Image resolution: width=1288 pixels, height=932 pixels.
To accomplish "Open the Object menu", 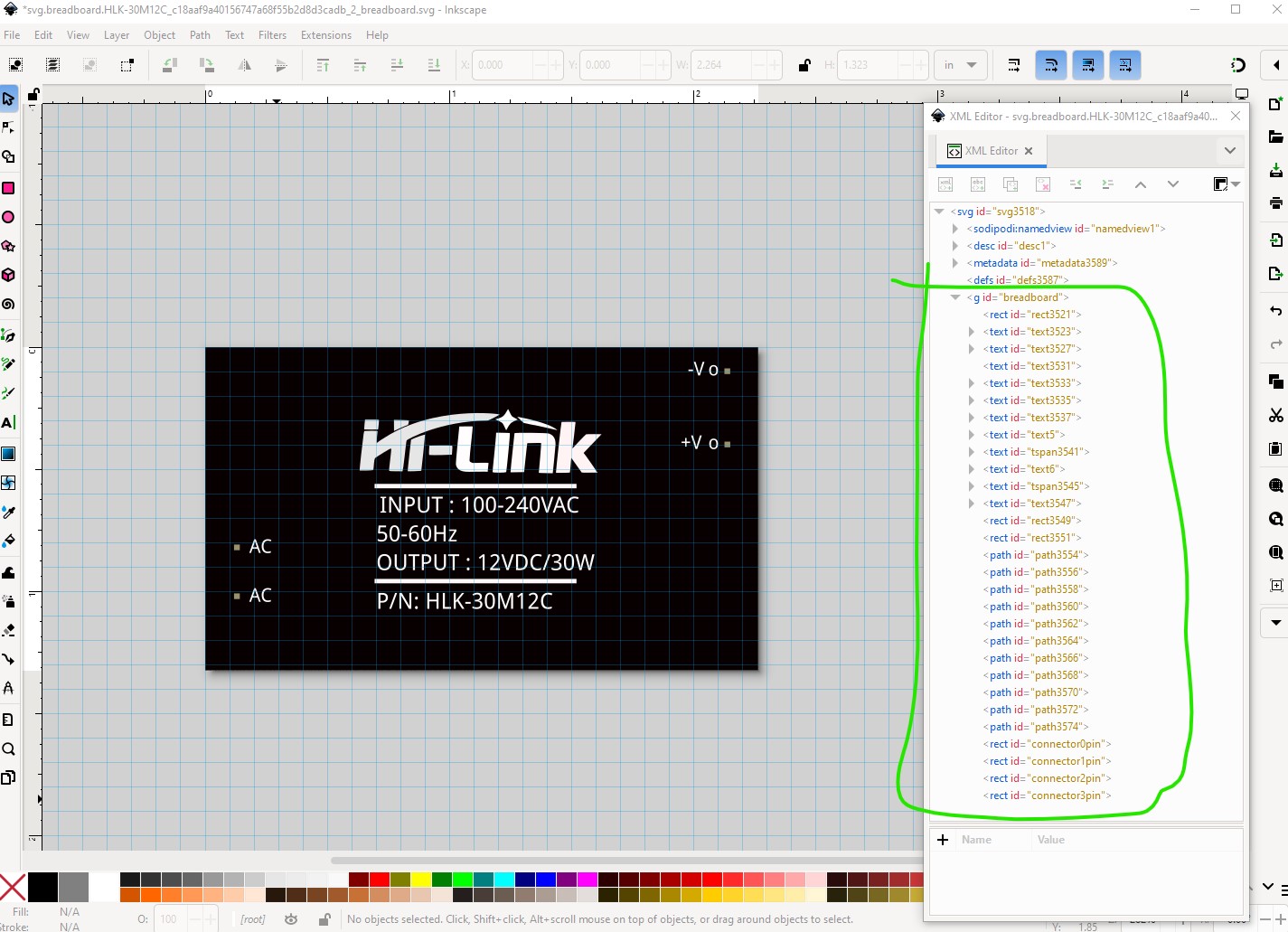I will (159, 35).
